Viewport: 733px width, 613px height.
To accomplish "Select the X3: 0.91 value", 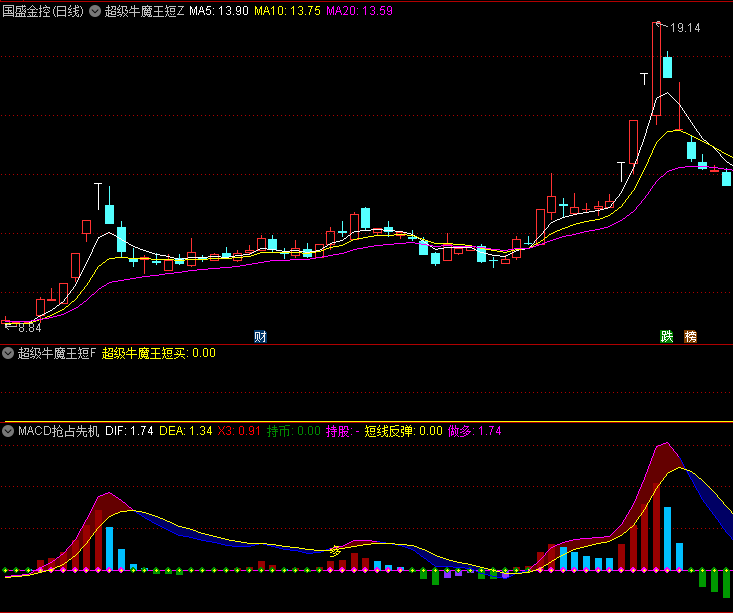I will 239,431.
